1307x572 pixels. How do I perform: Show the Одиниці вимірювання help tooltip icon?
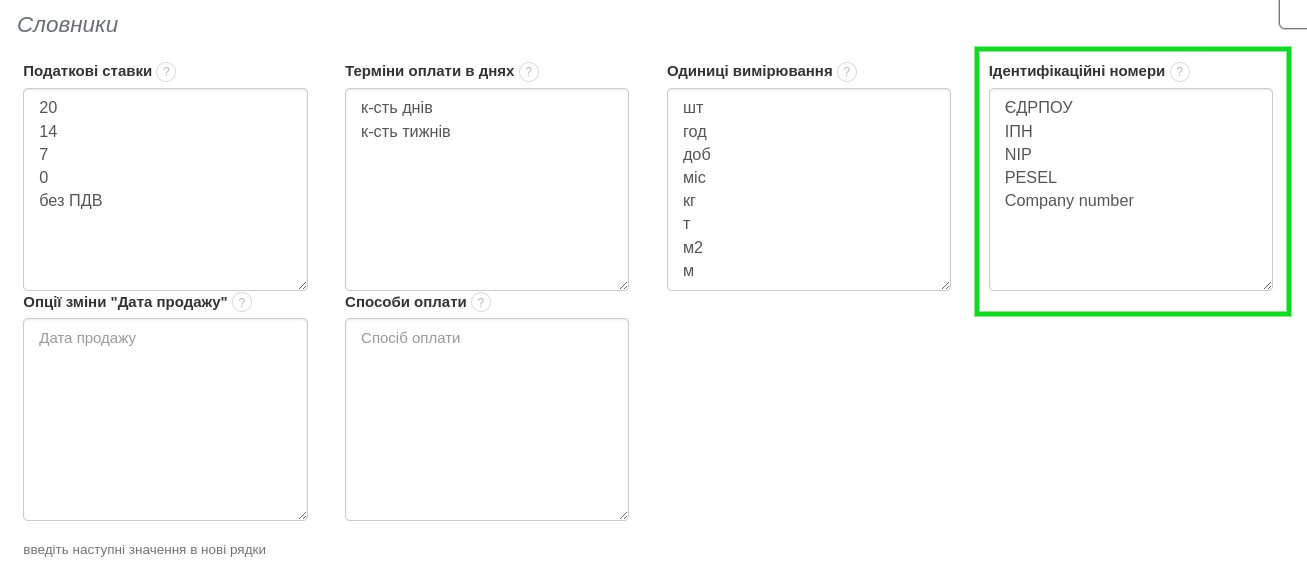[x=847, y=72]
